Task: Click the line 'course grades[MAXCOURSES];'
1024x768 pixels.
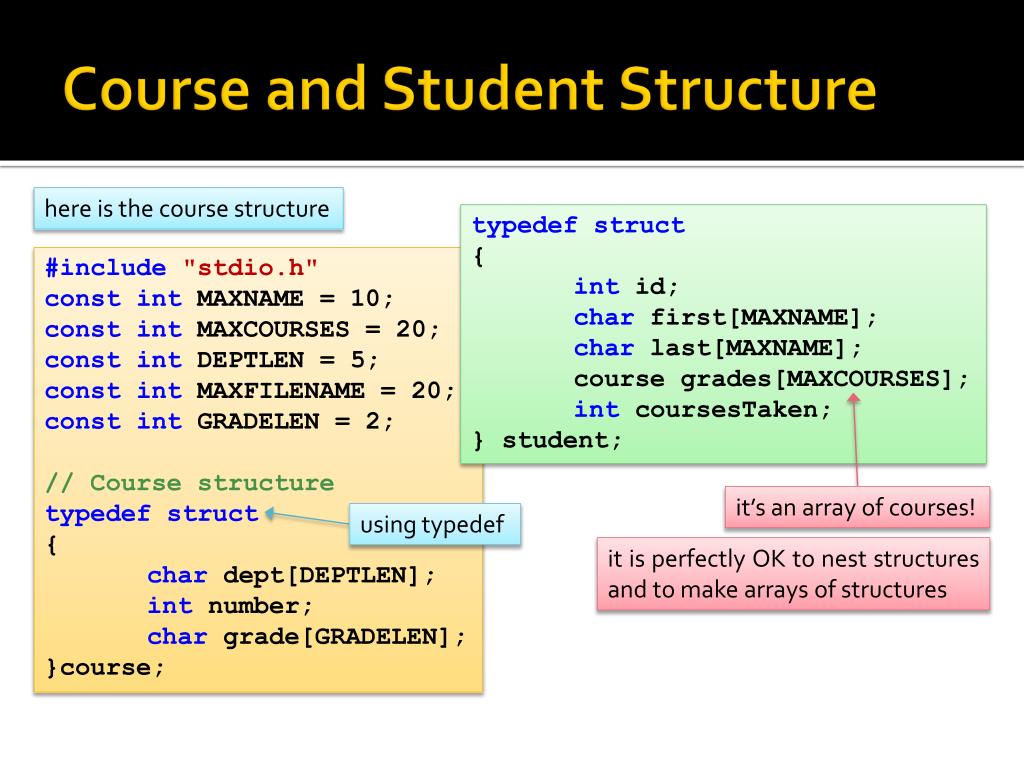Action: coord(771,379)
